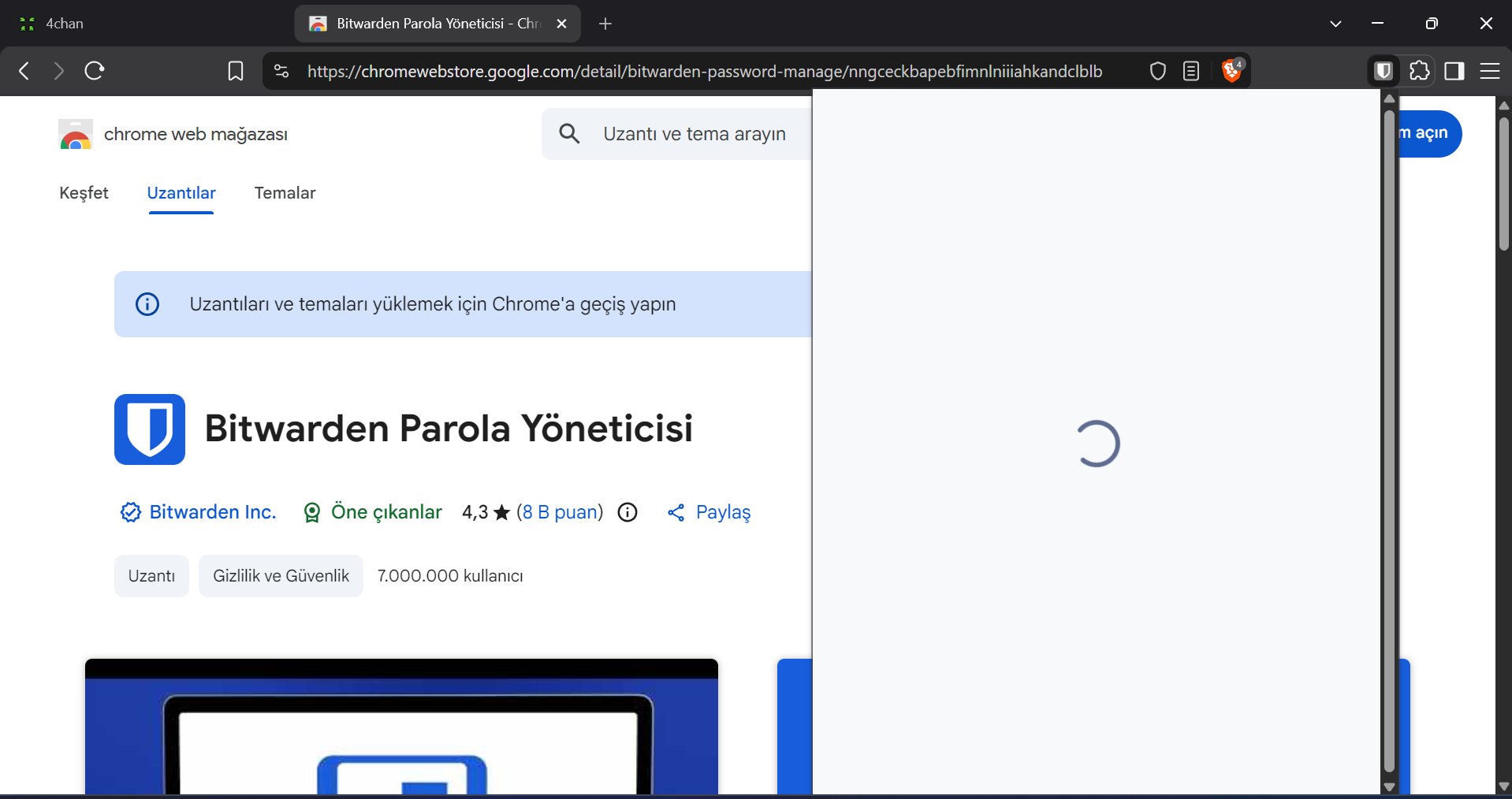1512x799 pixels.
Task: Toggle the browser sidebar panel
Action: tap(1454, 71)
